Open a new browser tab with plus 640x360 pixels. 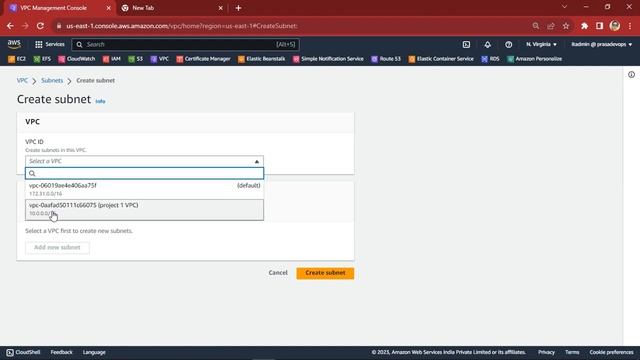(238, 8)
